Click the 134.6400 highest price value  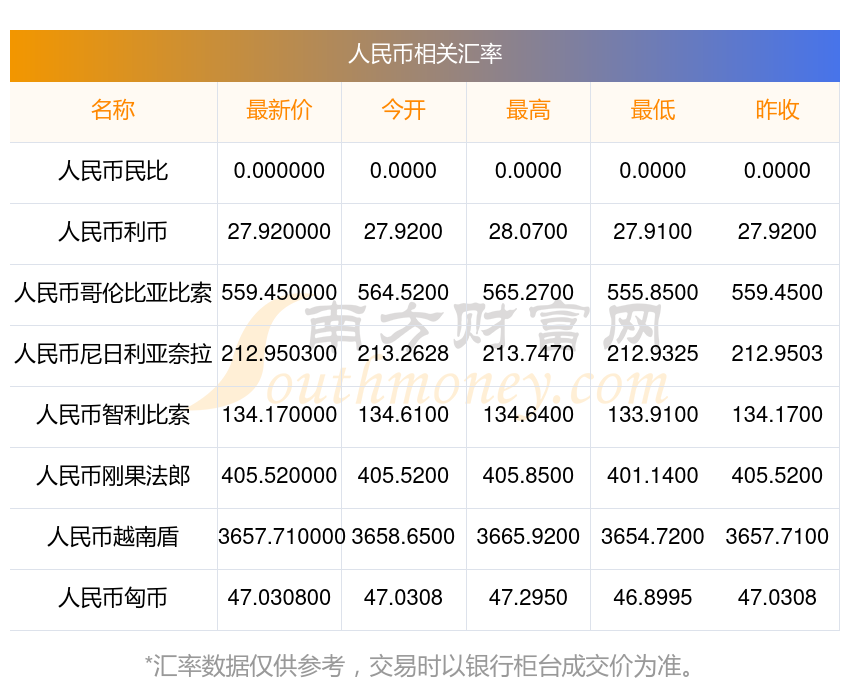tap(528, 415)
